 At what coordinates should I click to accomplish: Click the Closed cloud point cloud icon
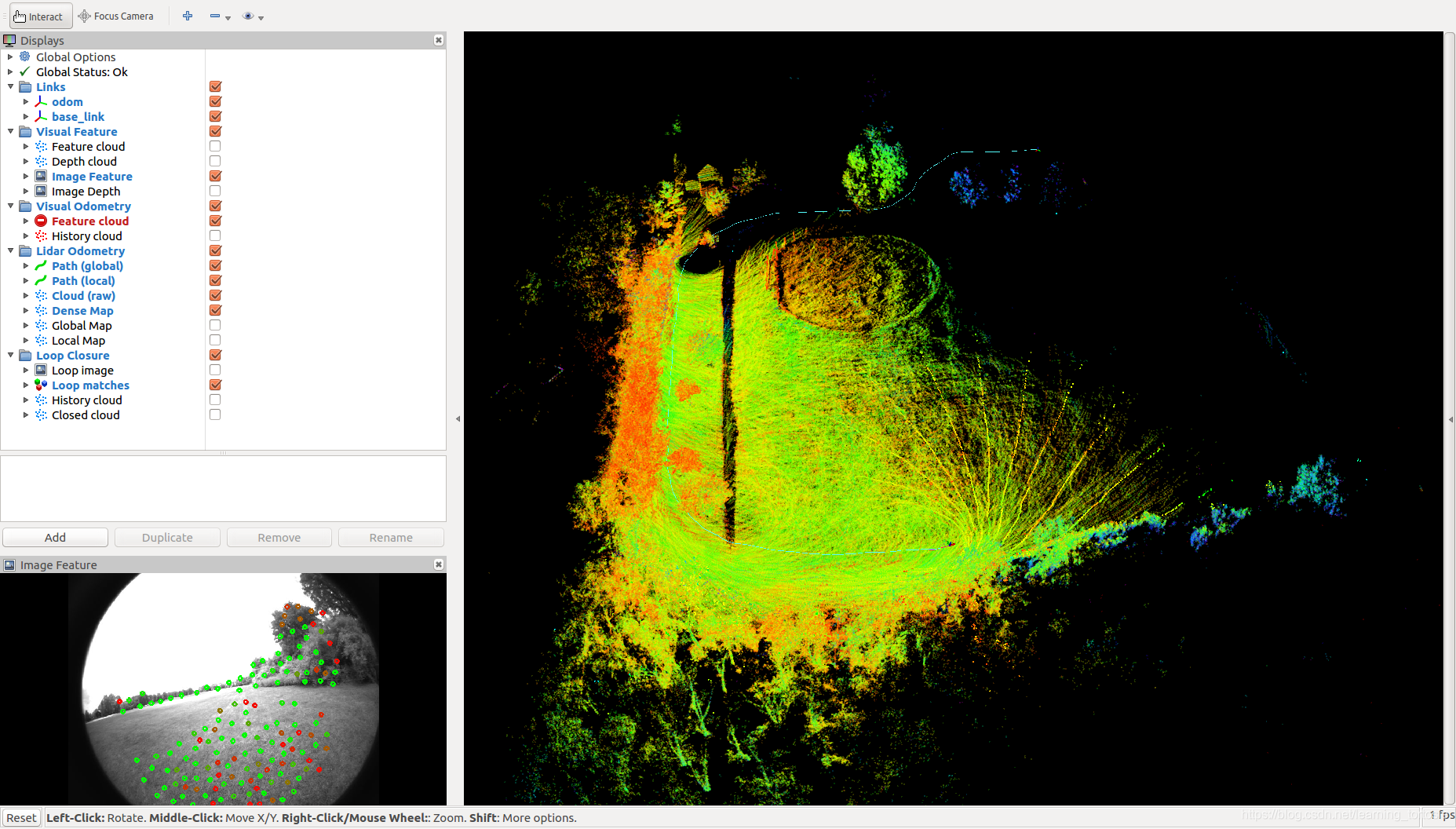[41, 414]
